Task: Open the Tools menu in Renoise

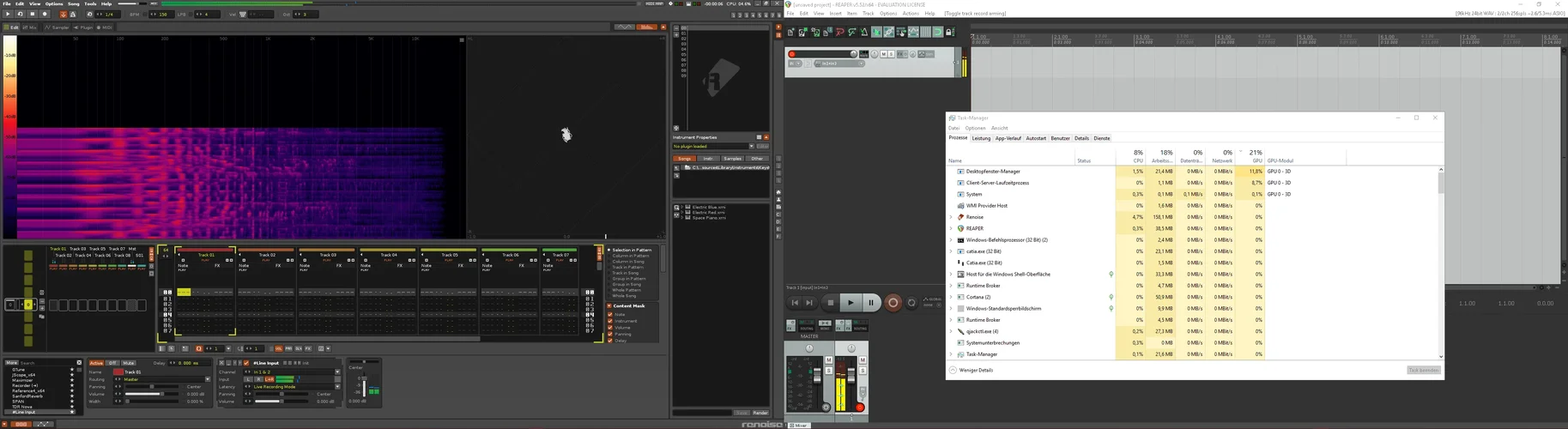Action: coord(90,3)
